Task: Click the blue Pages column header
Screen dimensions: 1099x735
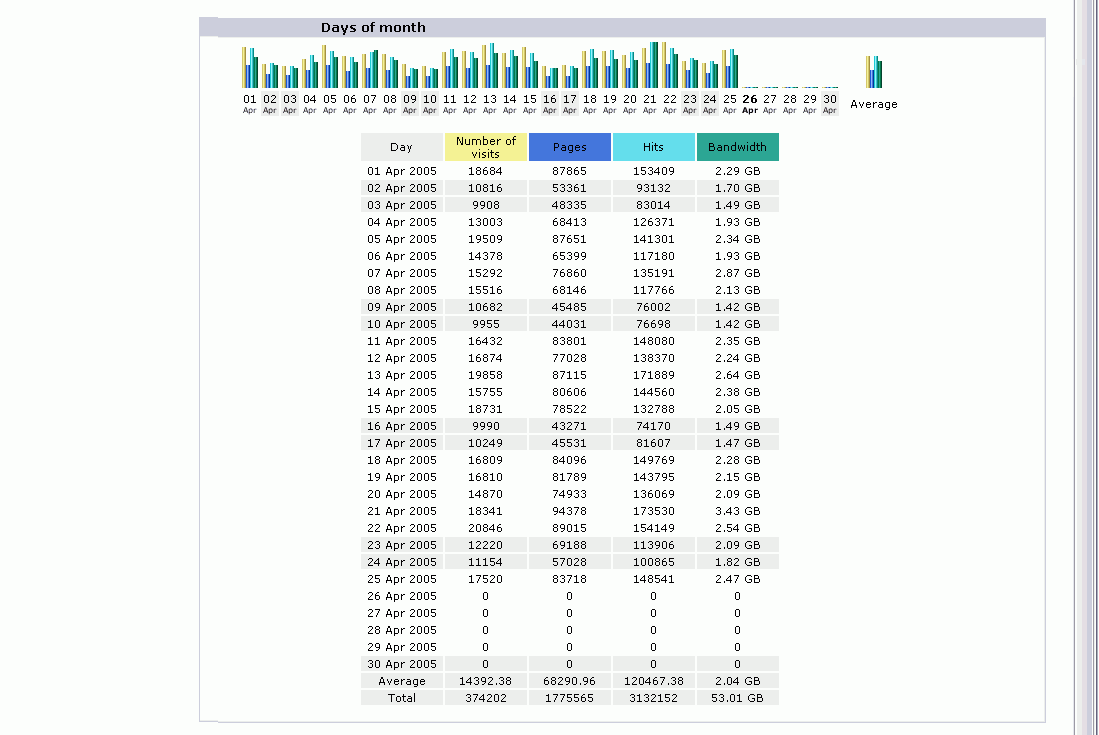Action: tap(569, 147)
